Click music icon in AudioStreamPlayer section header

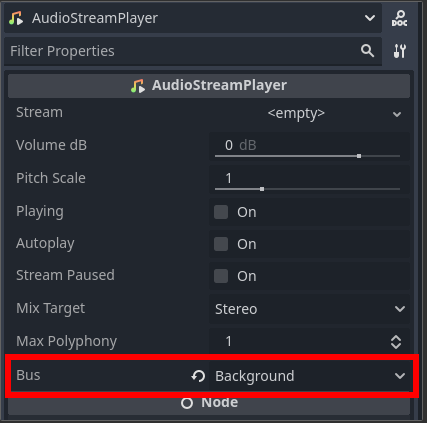[x=138, y=86]
